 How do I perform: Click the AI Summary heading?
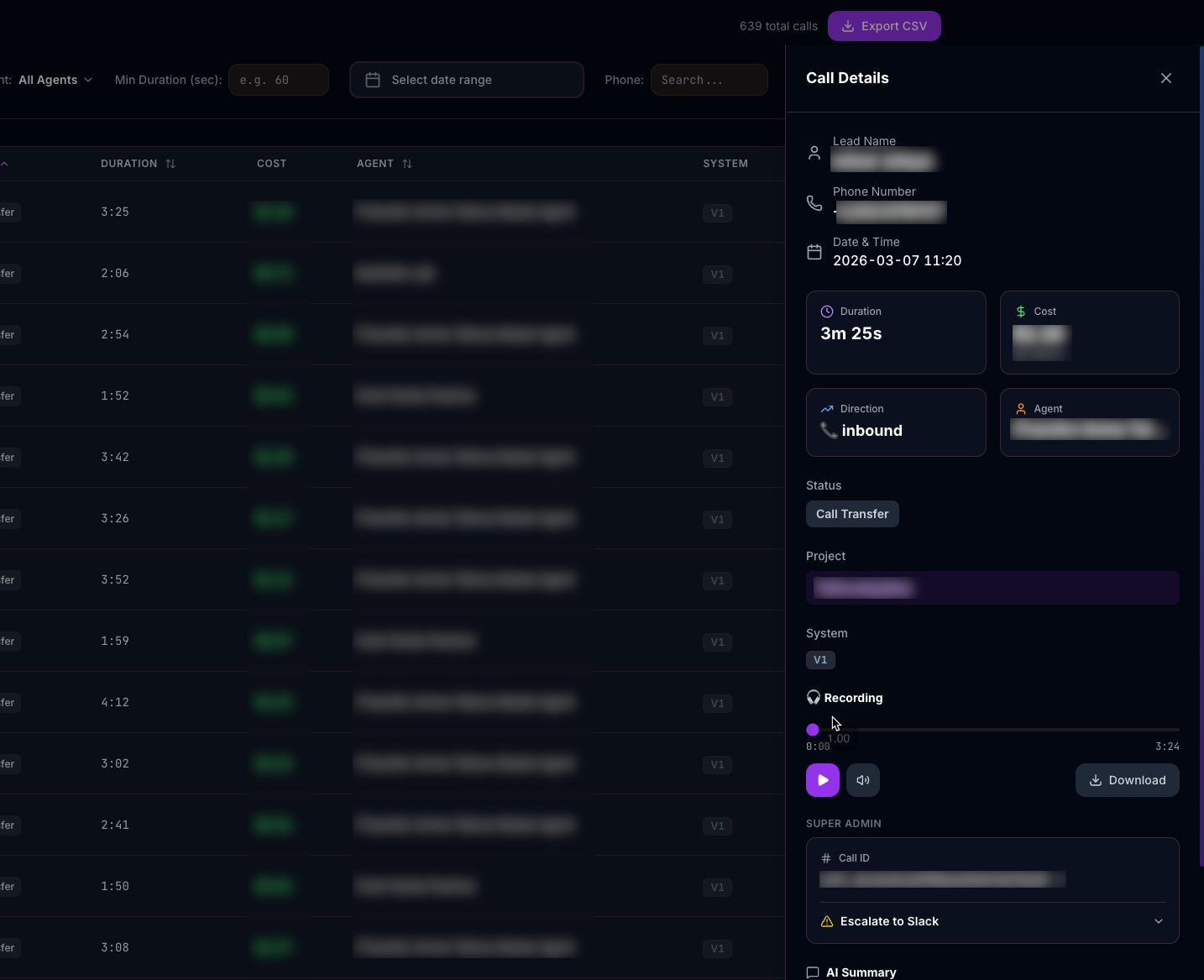pos(861,972)
